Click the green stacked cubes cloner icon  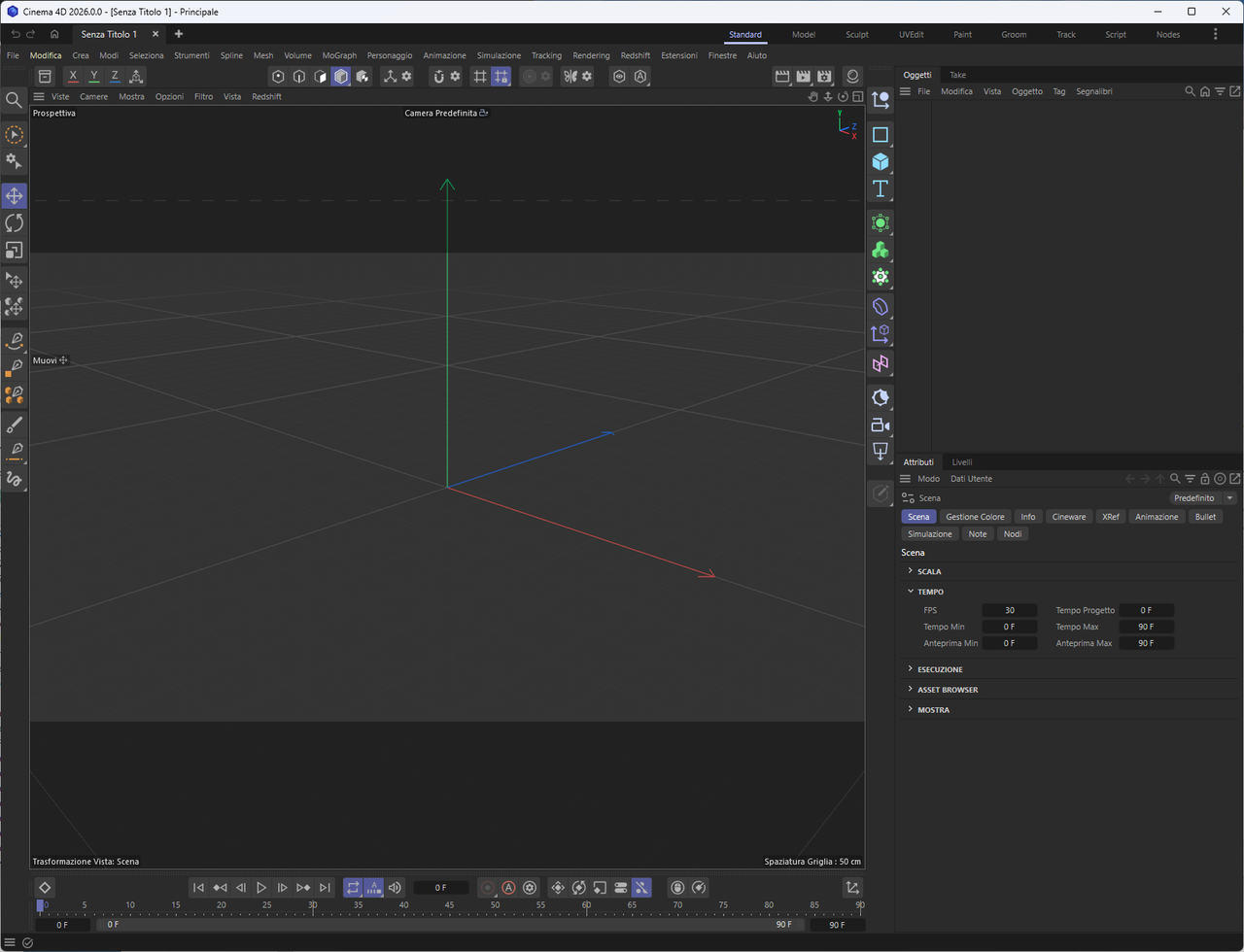881,251
